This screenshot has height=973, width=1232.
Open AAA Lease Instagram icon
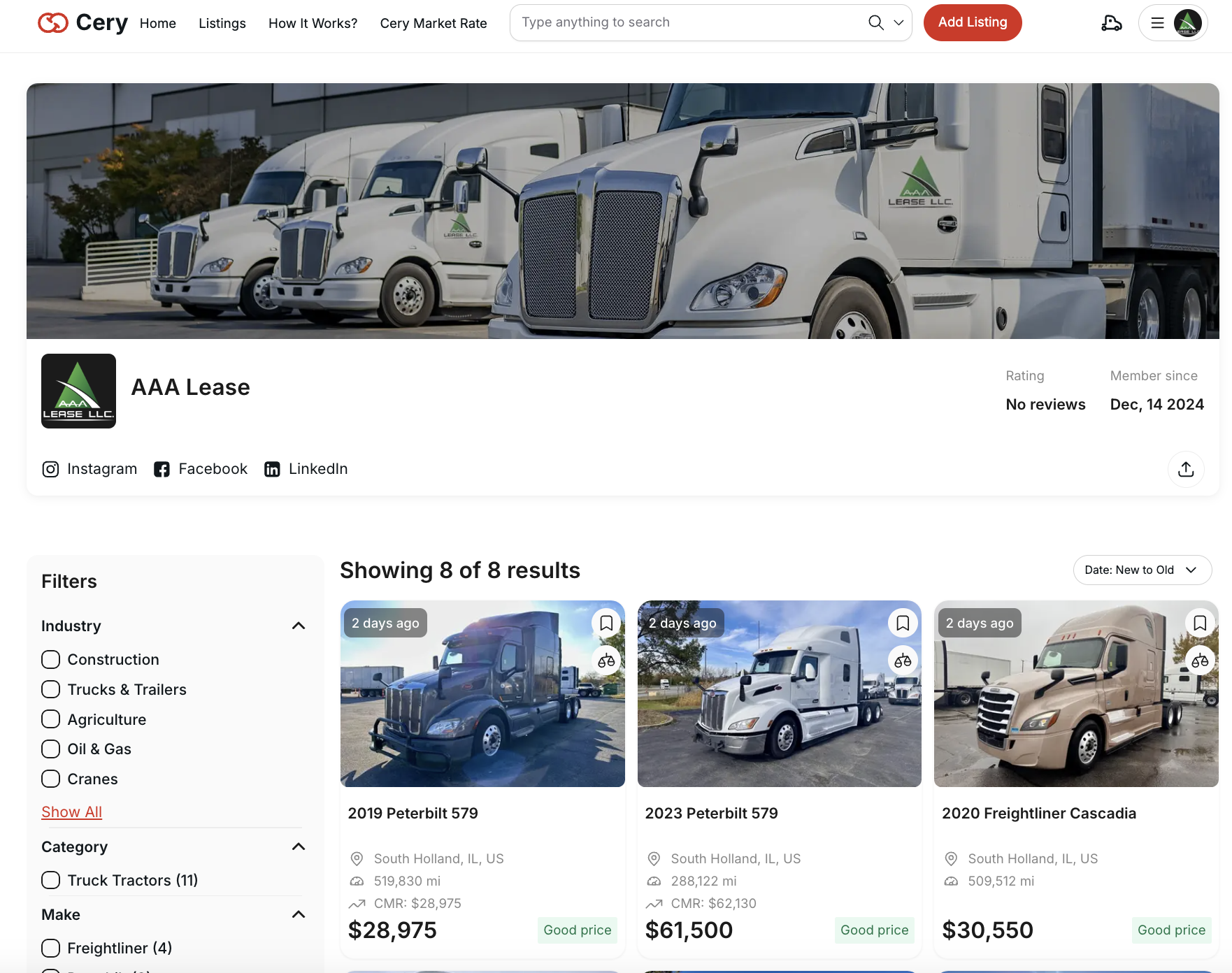[x=50, y=469]
